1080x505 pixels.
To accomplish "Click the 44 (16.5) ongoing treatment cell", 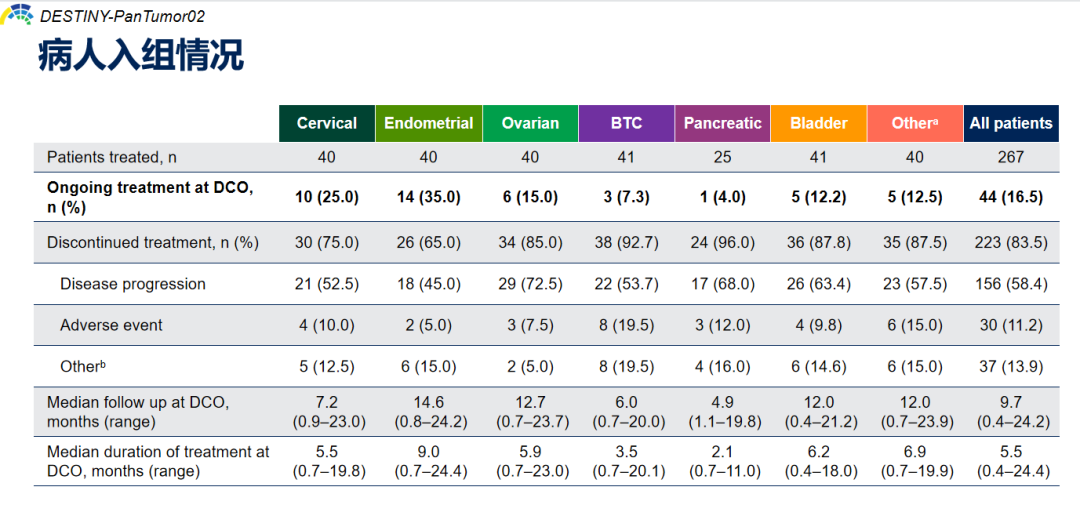I will coord(1010,197).
